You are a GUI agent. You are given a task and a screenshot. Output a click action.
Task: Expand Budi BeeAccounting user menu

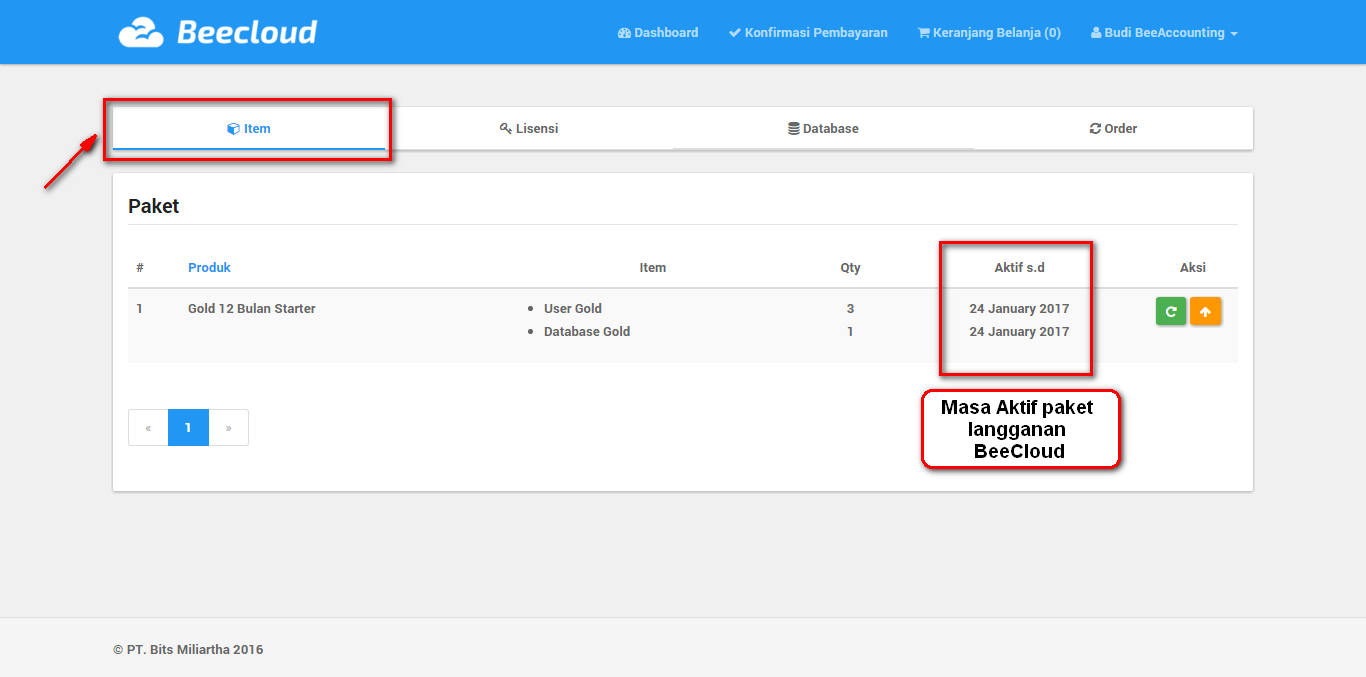pos(1164,33)
